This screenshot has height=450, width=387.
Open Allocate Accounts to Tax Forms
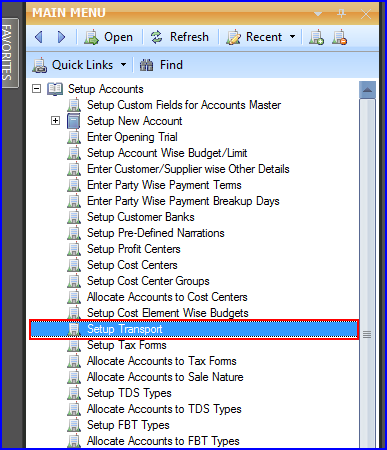point(162,361)
